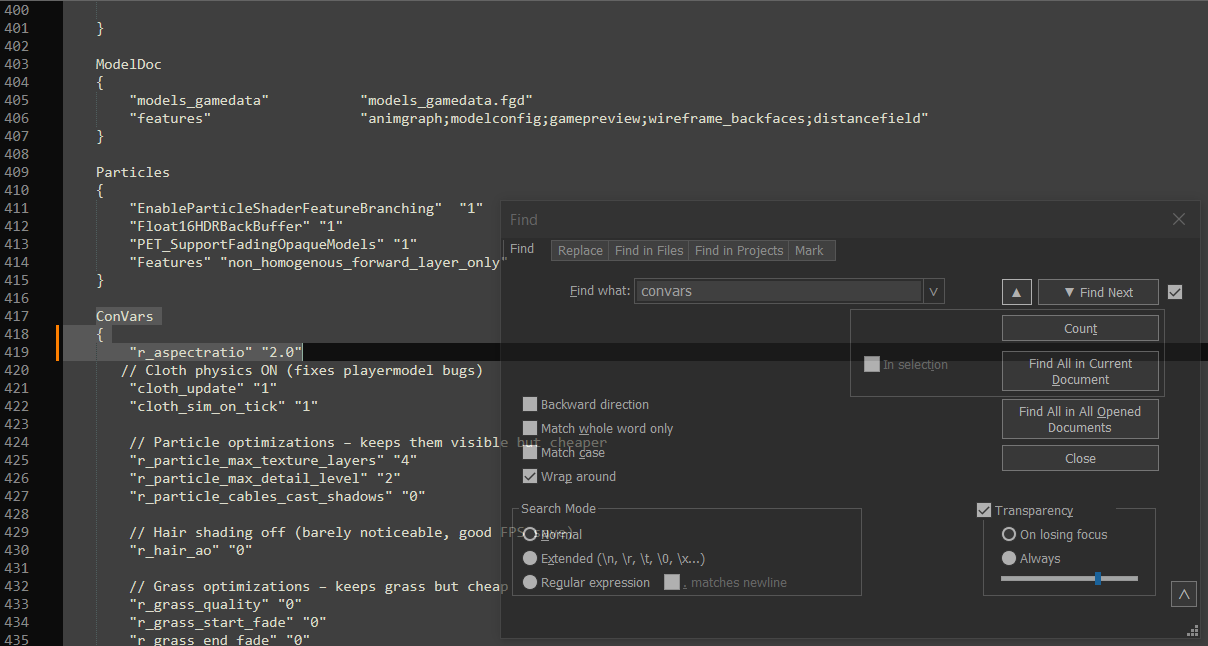Disable the Wrap around checkbox
The height and width of the screenshot is (646, 1208).
[530, 477]
